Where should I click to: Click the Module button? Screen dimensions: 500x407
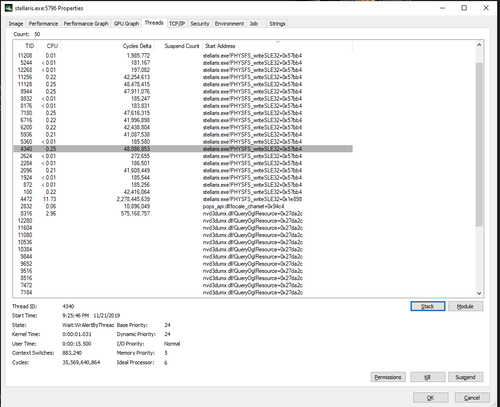[465, 306]
